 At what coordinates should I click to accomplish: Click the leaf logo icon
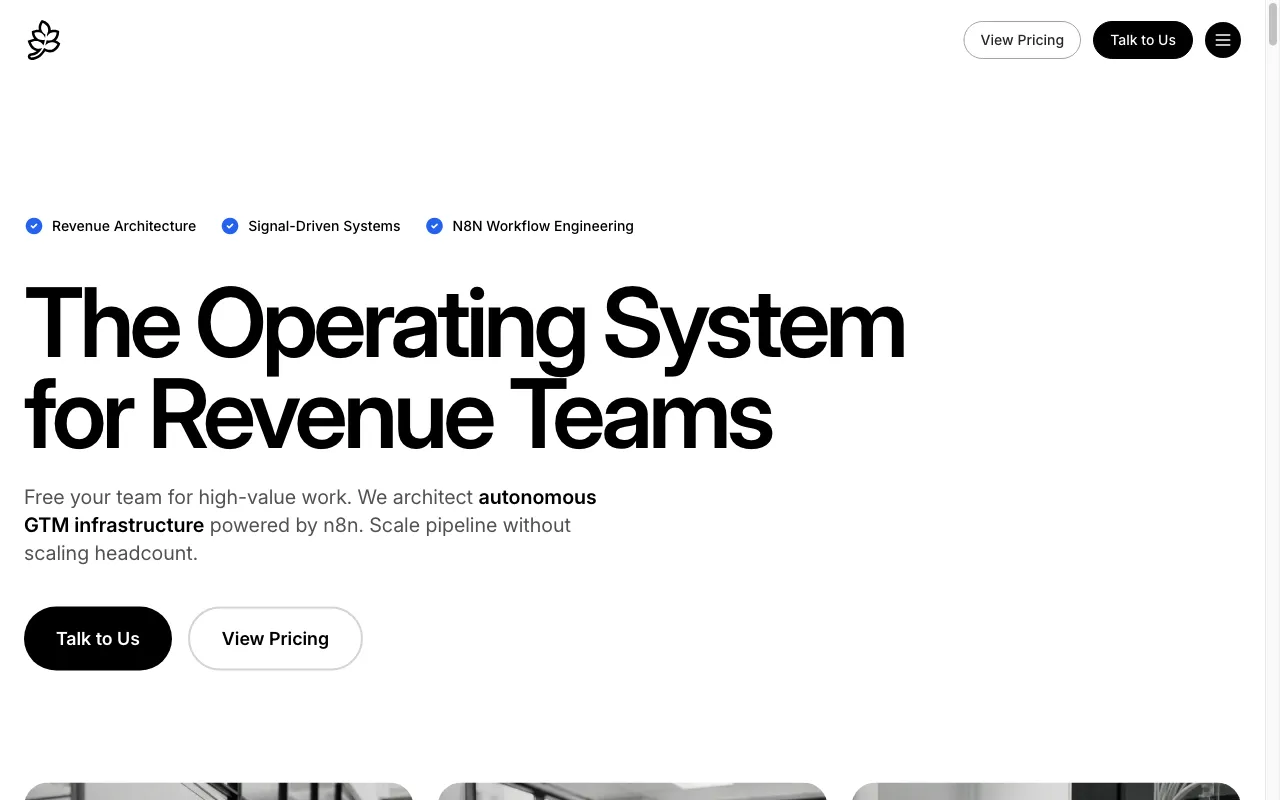[44, 40]
